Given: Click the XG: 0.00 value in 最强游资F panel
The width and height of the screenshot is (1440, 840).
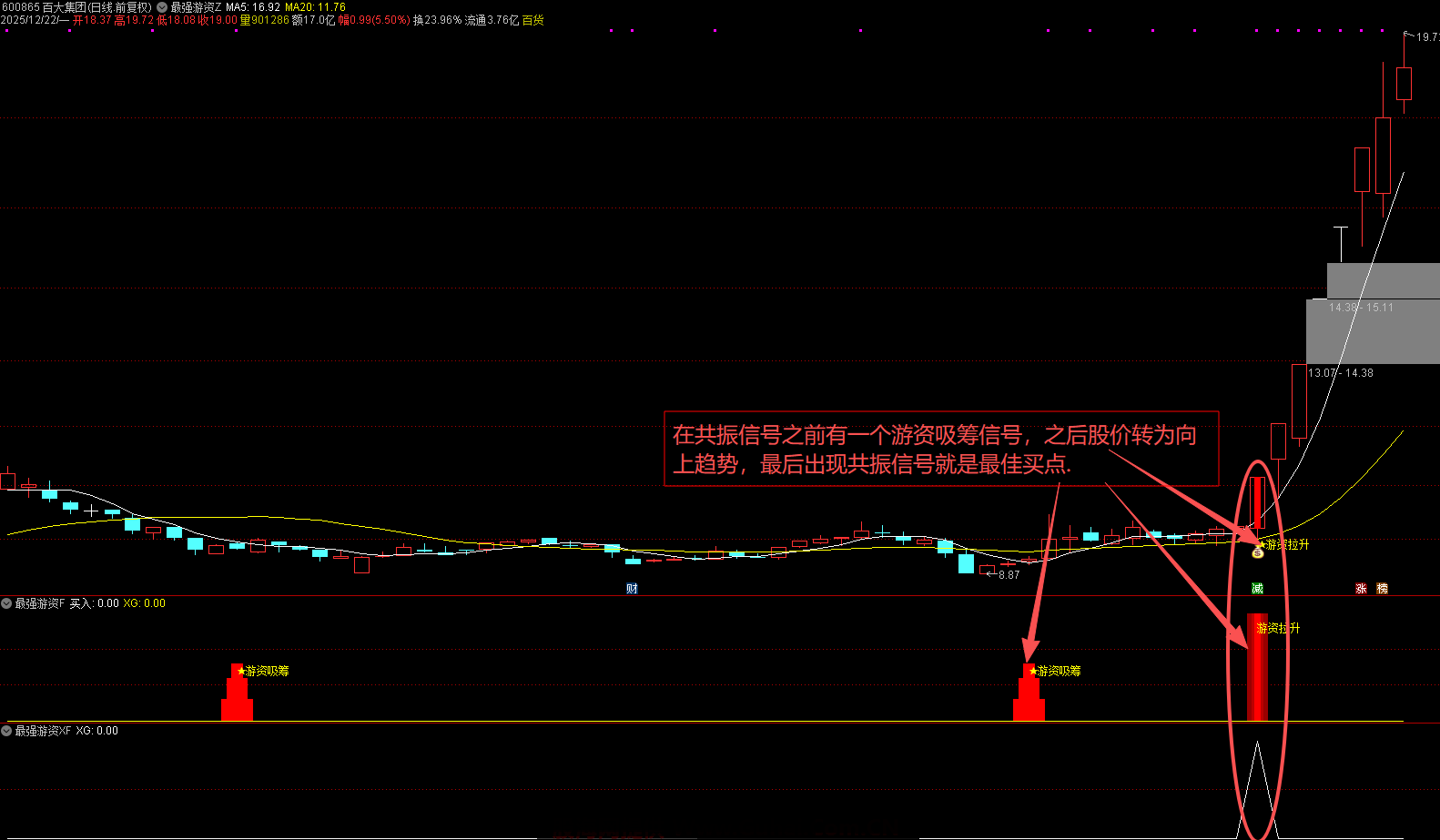Looking at the screenshot, I should tap(145, 603).
